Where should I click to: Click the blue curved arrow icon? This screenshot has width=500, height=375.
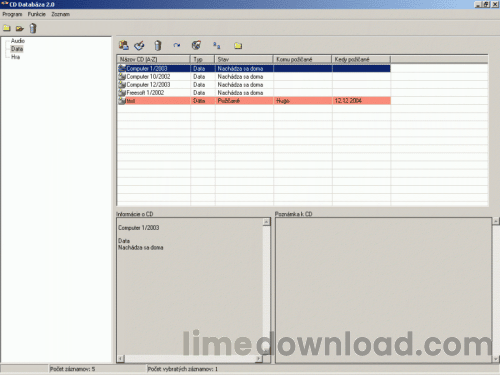coord(177,45)
